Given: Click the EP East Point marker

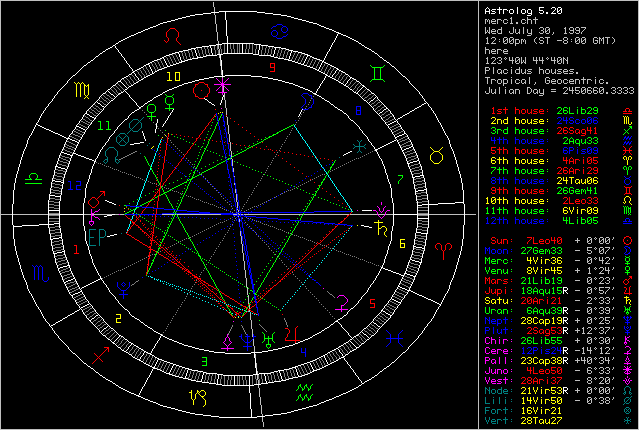Looking at the screenshot, I should pyautogui.click(x=97, y=238).
